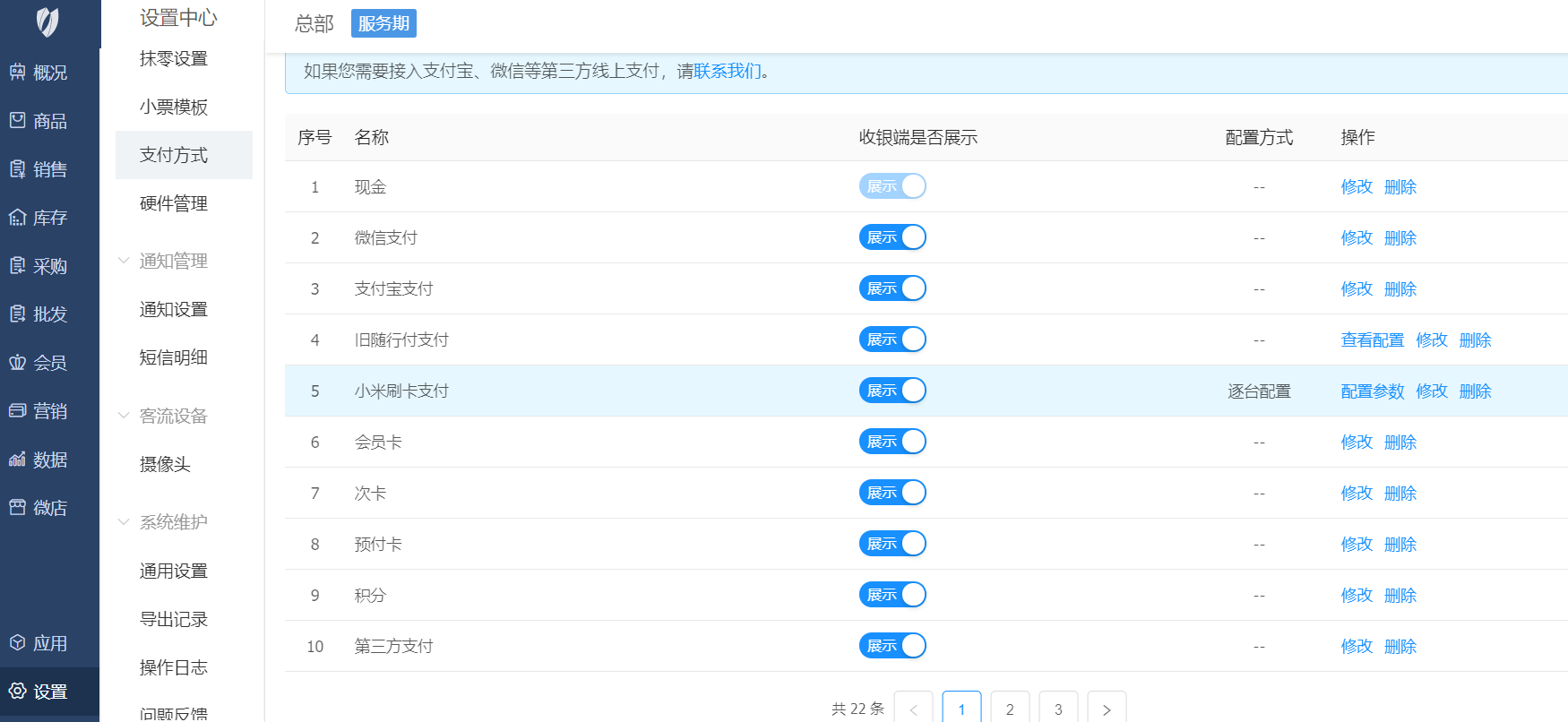Toggle display switch for 微信支付
This screenshot has height=722, width=1568.
892,237
